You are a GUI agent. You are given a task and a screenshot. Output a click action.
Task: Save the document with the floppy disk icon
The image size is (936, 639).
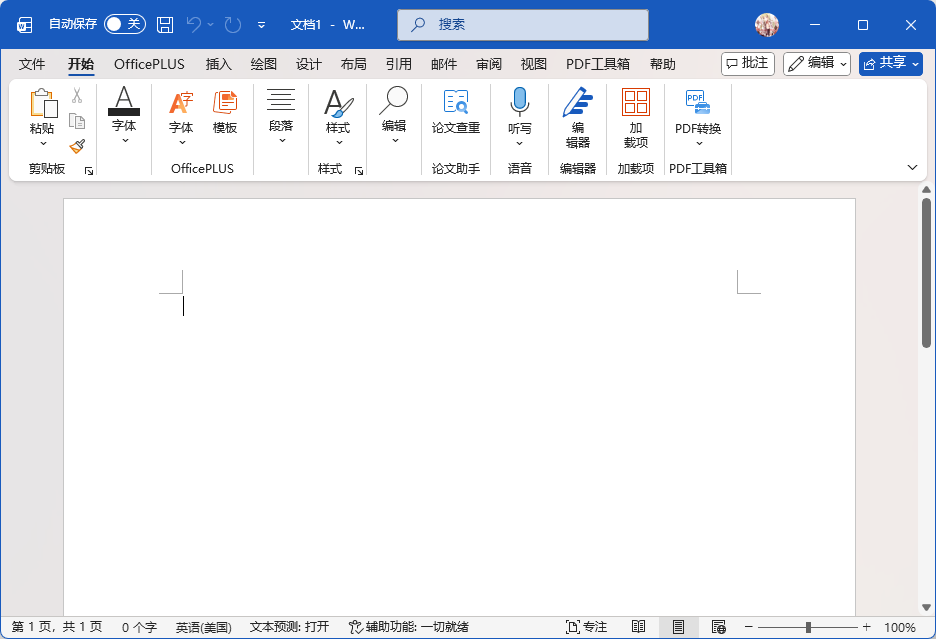(165, 24)
